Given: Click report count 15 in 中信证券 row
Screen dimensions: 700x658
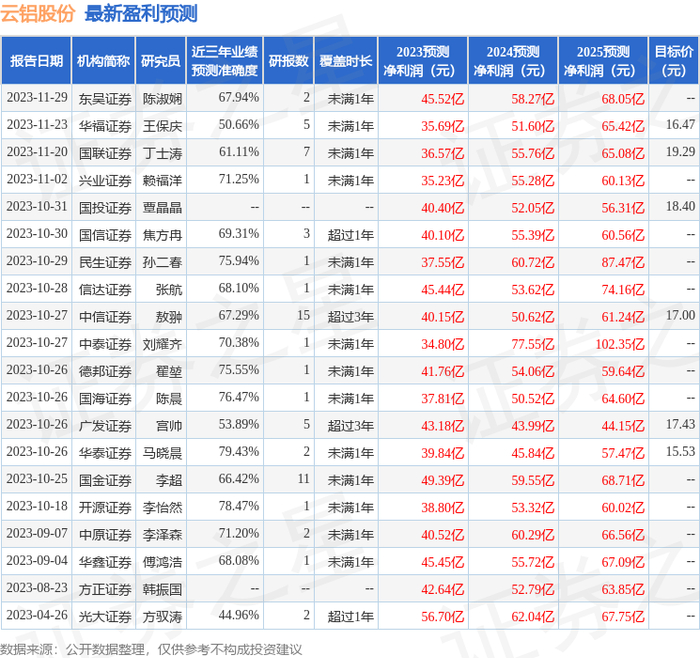Looking at the screenshot, I should [304, 315].
